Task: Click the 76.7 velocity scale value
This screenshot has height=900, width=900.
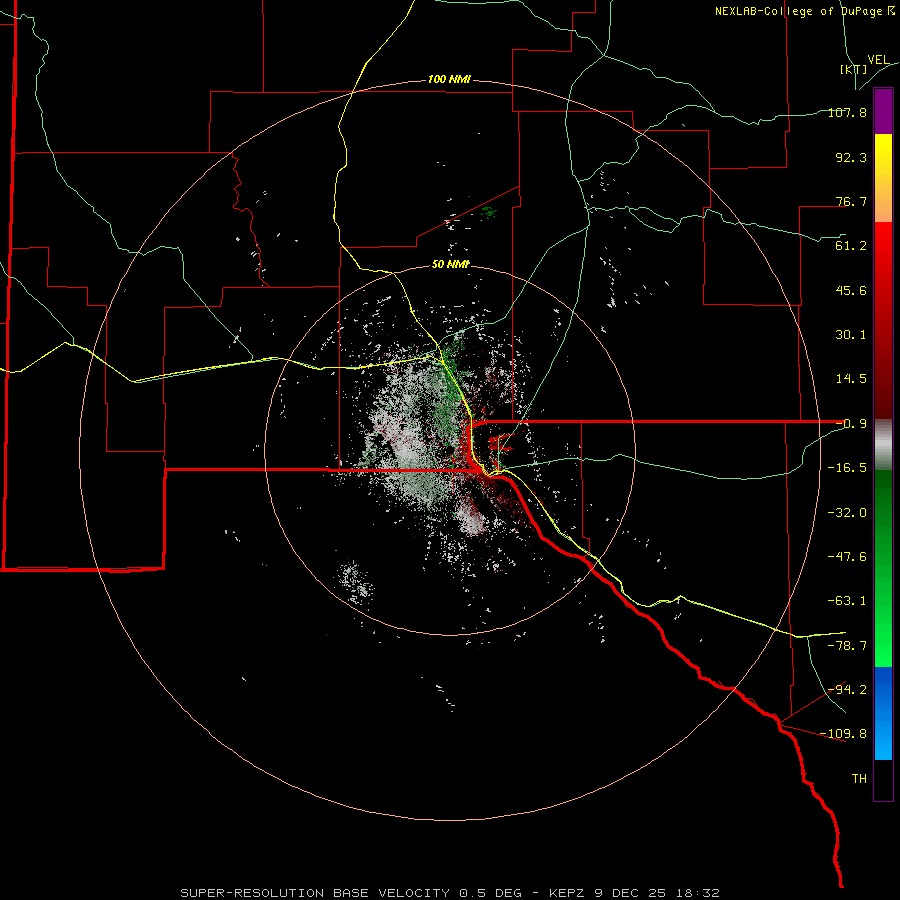Action: (x=851, y=201)
